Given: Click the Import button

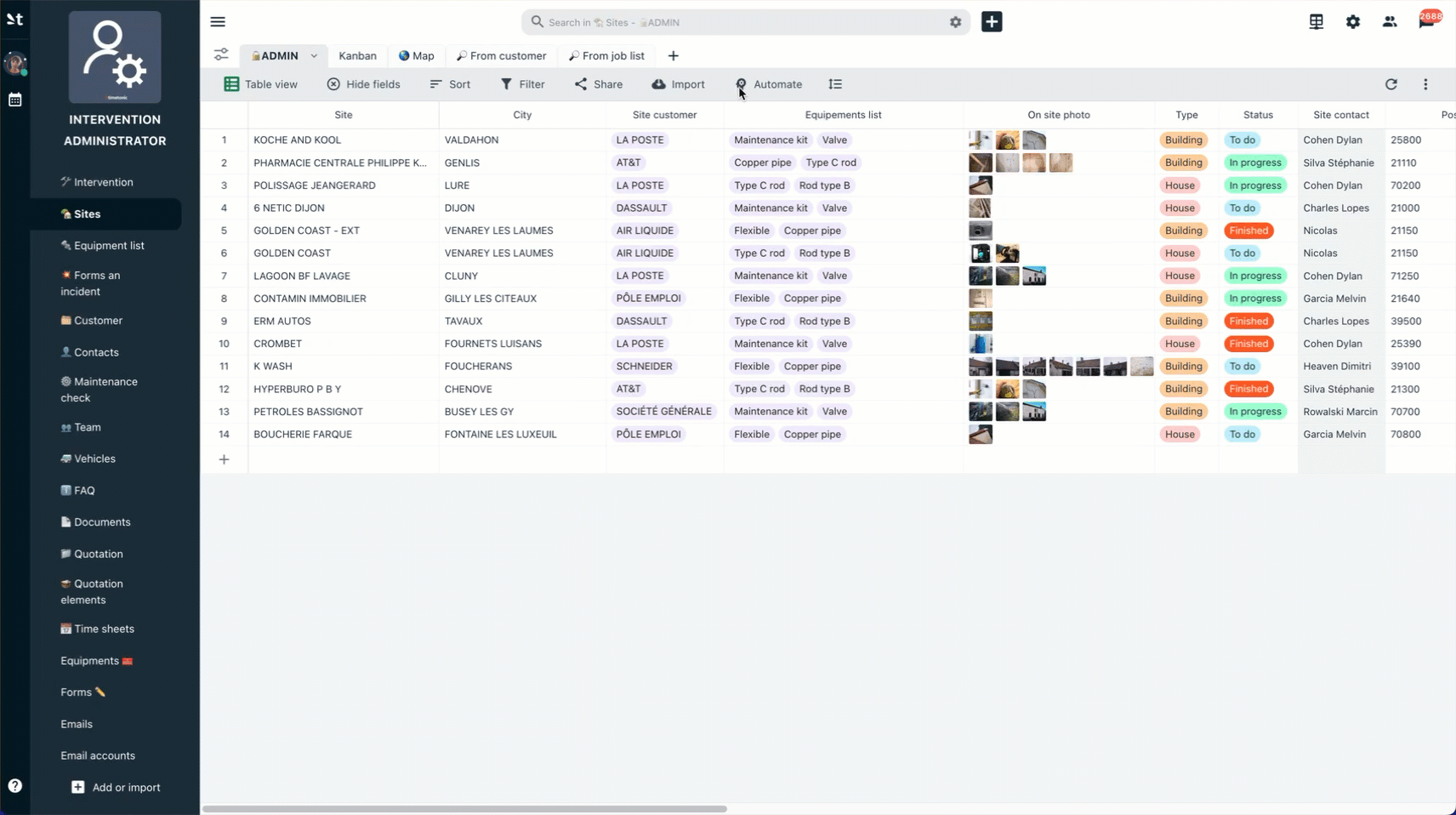Looking at the screenshot, I should click(678, 84).
